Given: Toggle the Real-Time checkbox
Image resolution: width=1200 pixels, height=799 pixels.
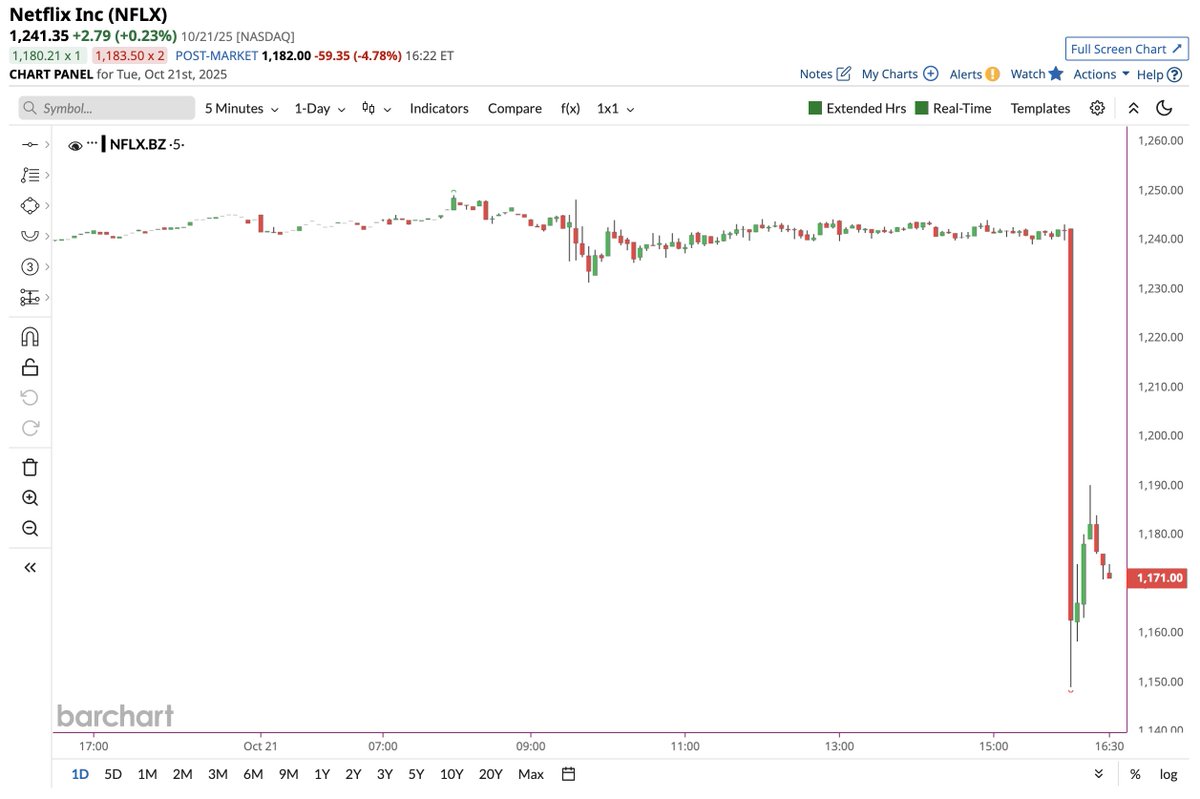Looking at the screenshot, I should point(953,108).
